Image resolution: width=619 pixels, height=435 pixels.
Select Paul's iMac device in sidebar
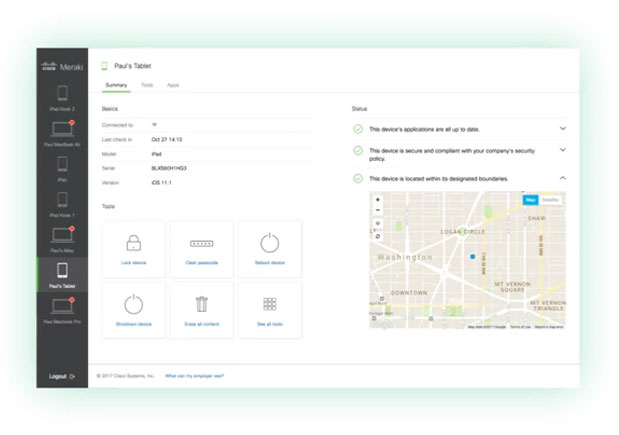(x=62, y=238)
